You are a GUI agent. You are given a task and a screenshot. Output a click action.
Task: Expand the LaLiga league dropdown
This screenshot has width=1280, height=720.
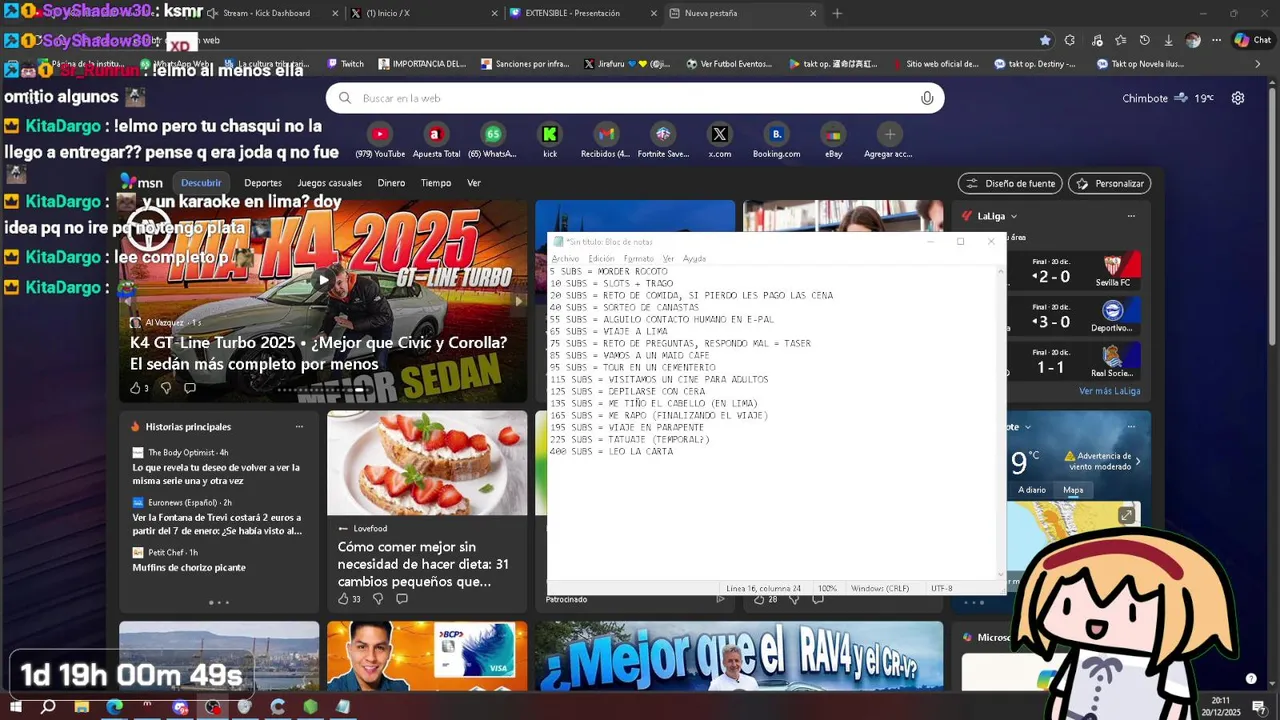click(1013, 216)
